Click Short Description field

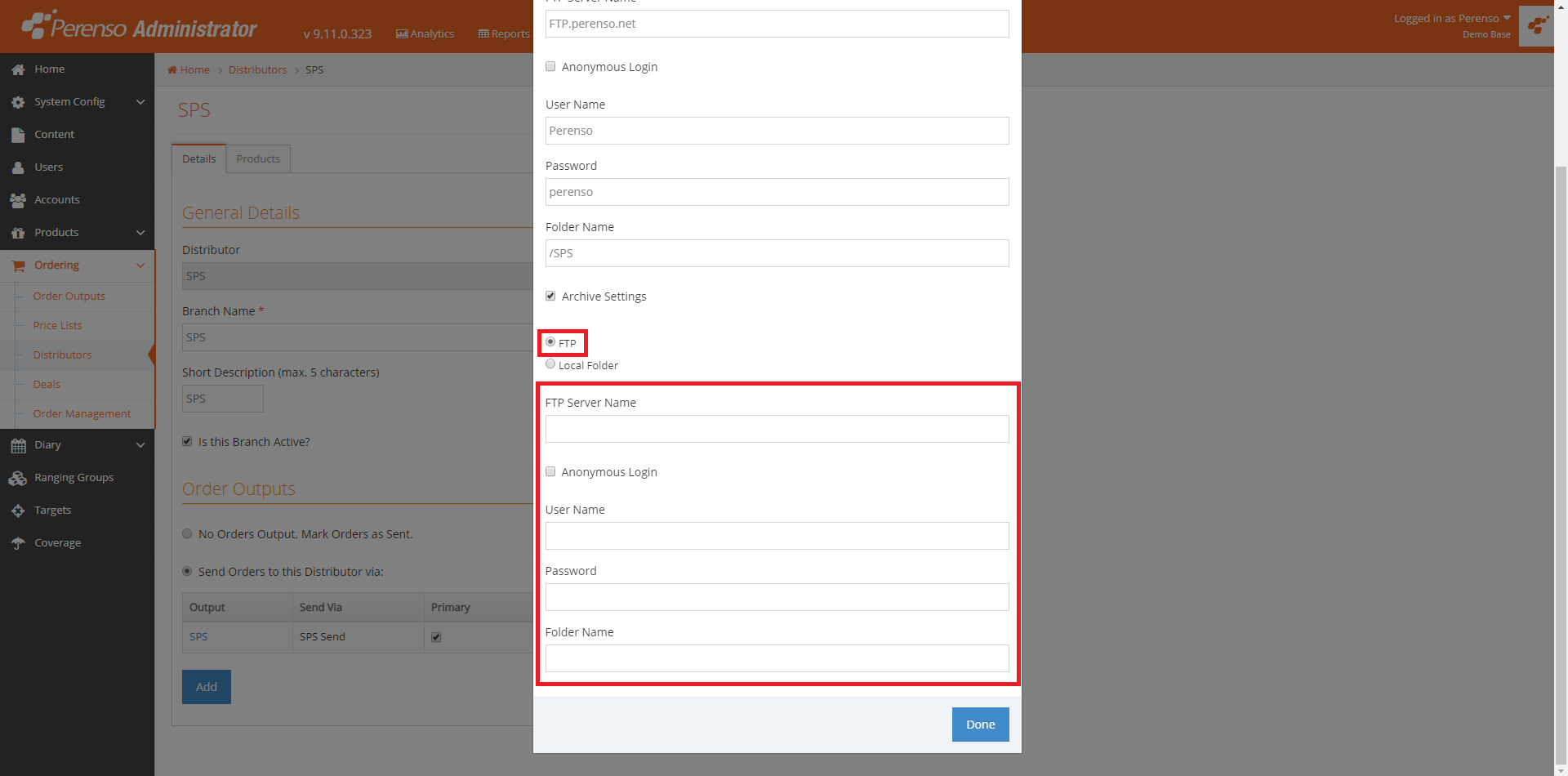223,399
